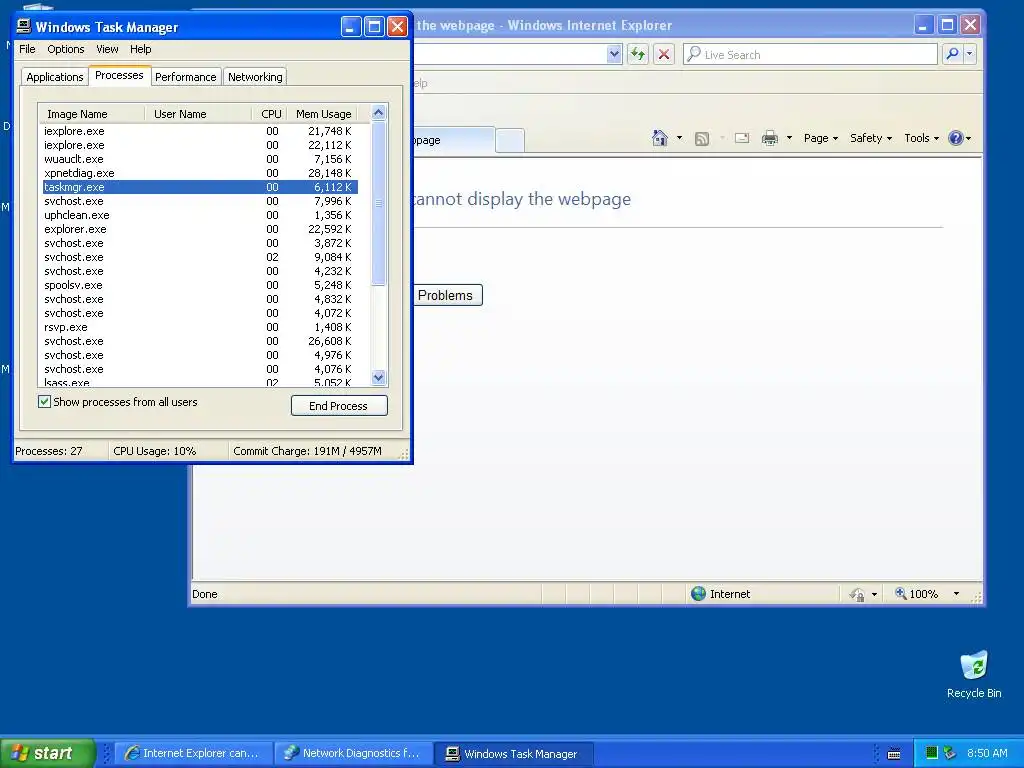Viewport: 1024px width, 768px height.
Task: Select the rsvp.exe process row
Action: 200,327
